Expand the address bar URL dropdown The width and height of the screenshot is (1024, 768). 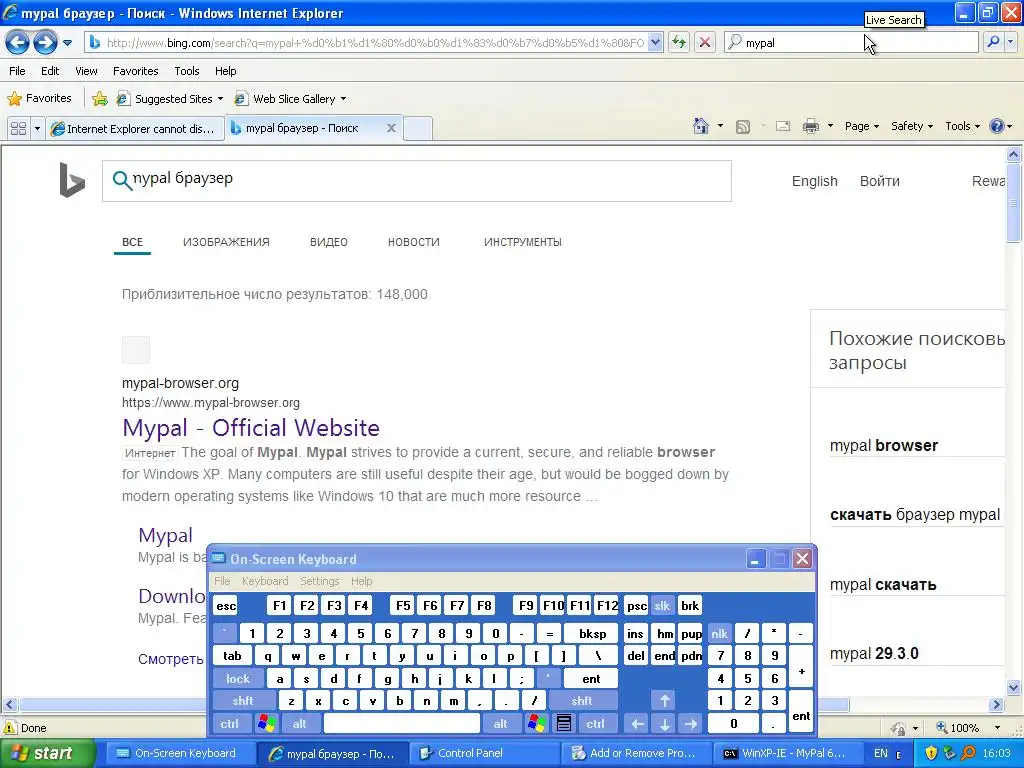[655, 42]
